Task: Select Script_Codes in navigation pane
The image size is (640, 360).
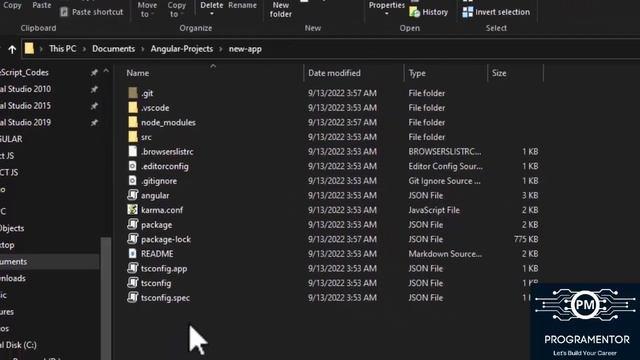Action: tap(24, 72)
